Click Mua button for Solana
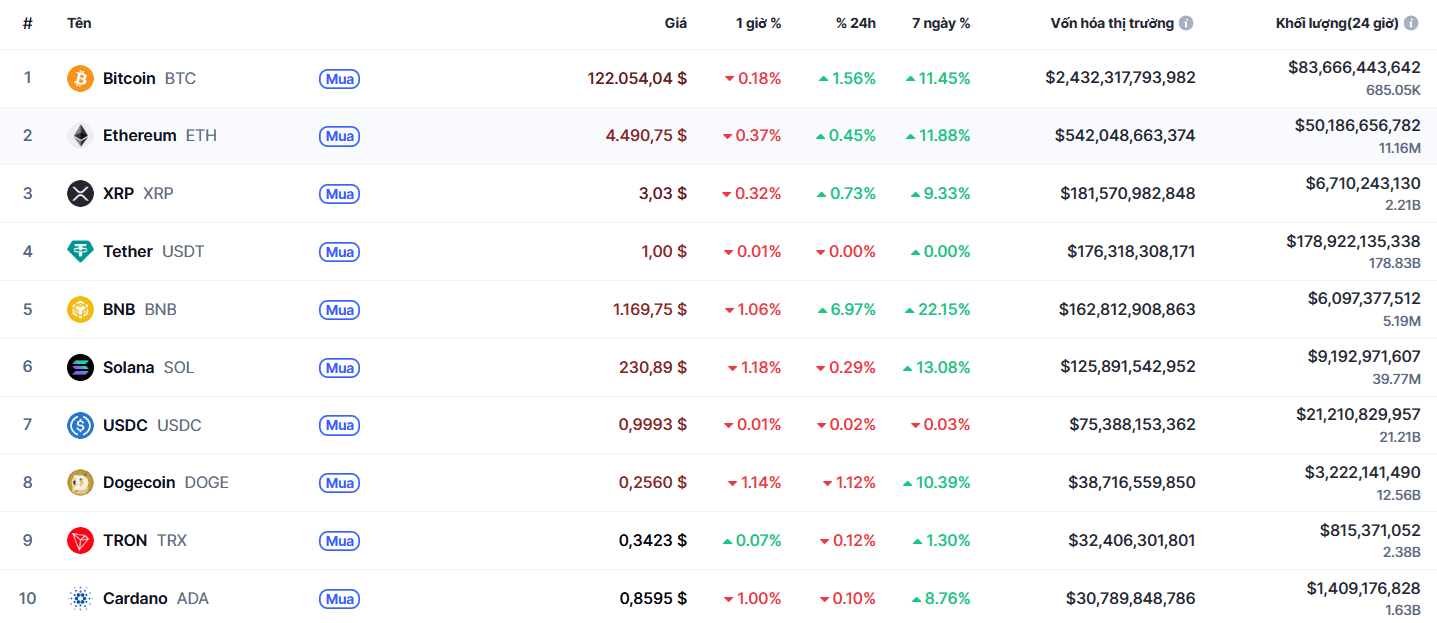The width and height of the screenshot is (1437, 623). [x=340, y=368]
